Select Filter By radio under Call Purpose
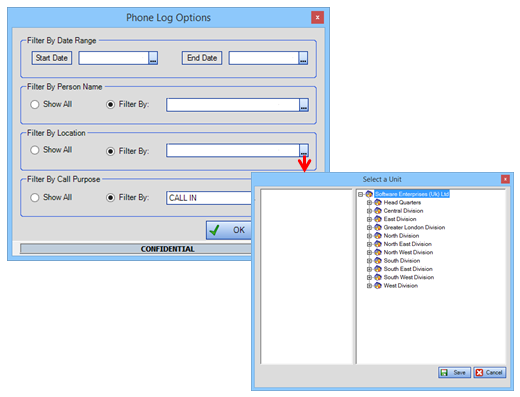The image size is (520, 397). point(110,197)
